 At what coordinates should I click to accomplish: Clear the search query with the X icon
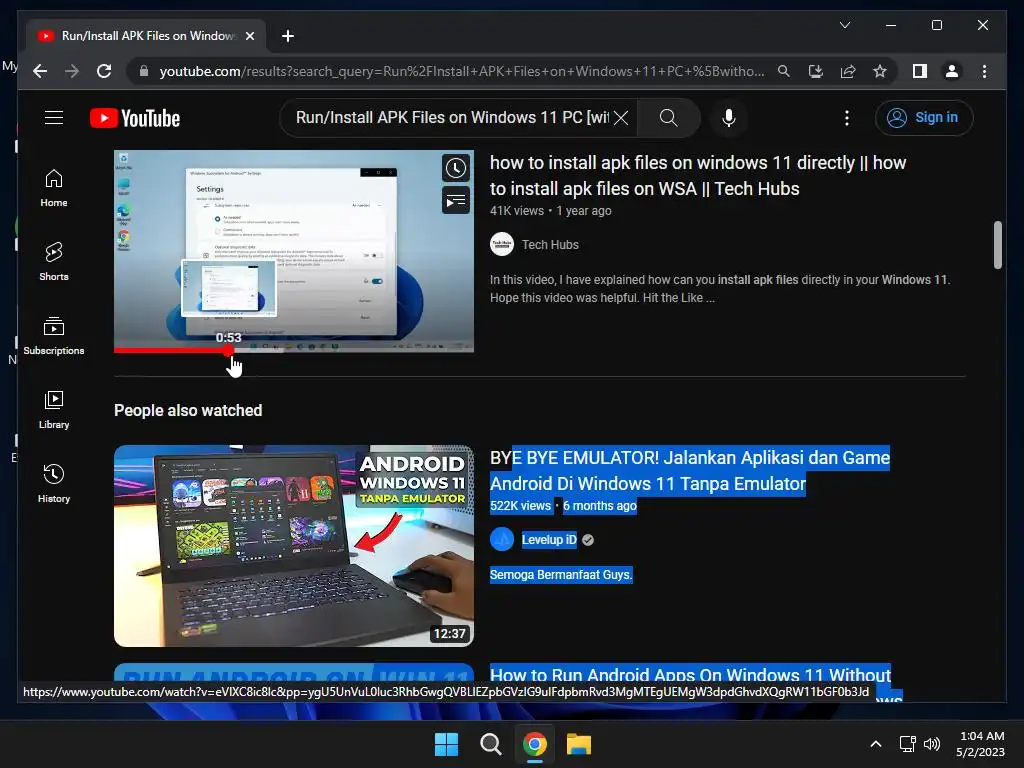point(621,118)
